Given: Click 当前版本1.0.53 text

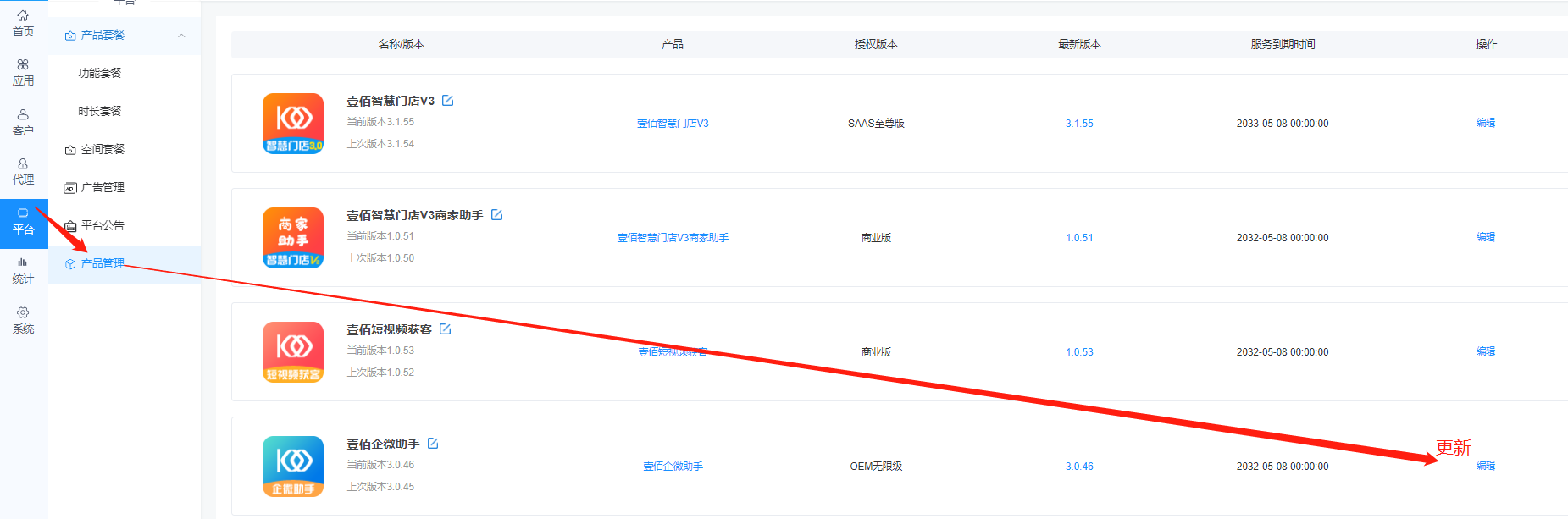Looking at the screenshot, I should (380, 351).
